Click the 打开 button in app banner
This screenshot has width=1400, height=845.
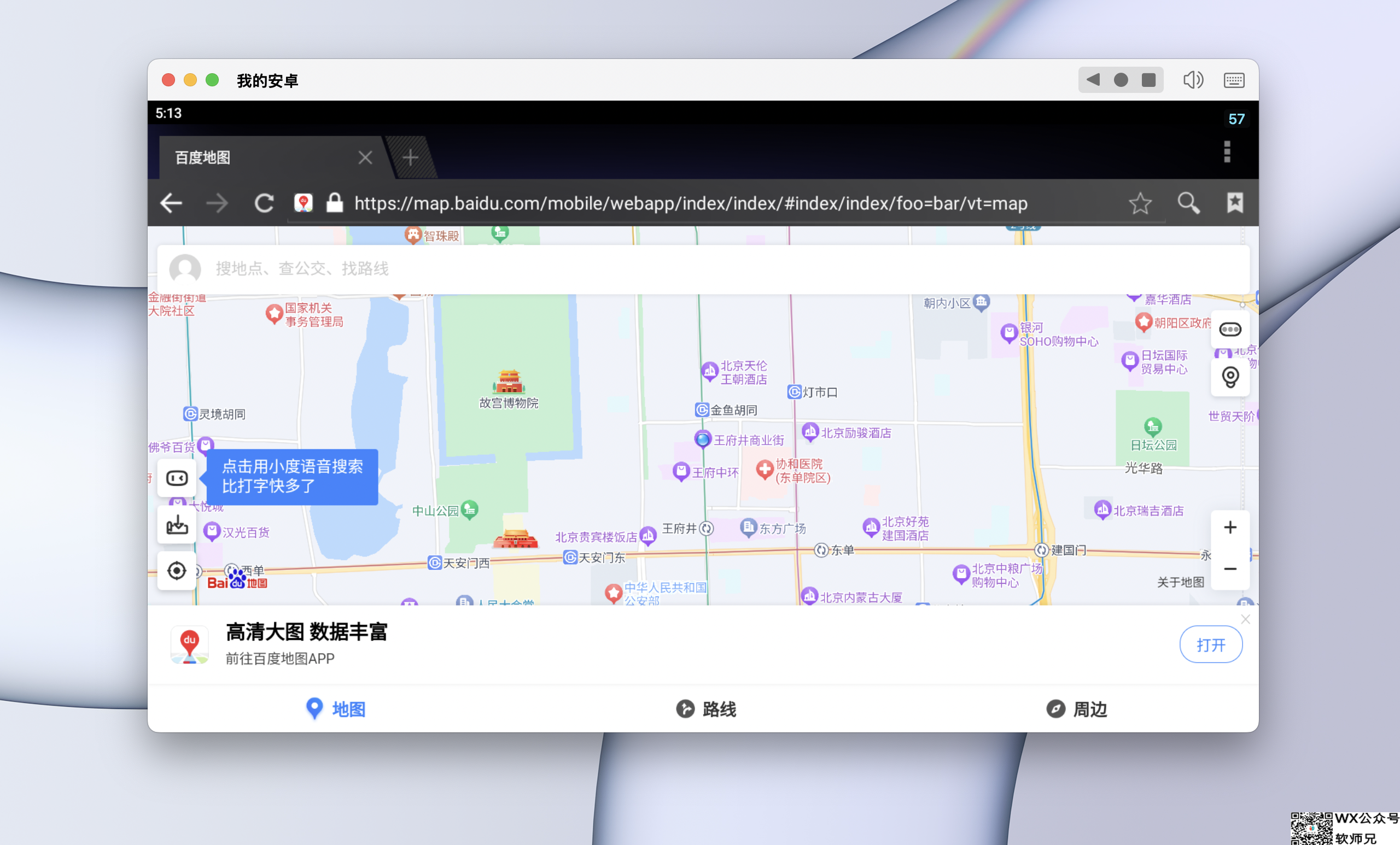1211,644
